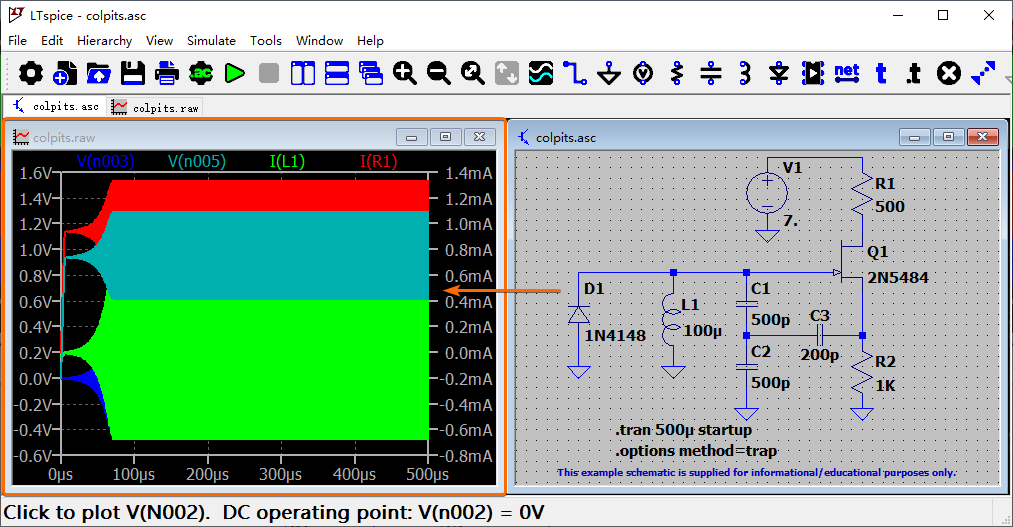Click resistor R2 1K symbol
This screenshot has height=527, width=1013.
click(x=862, y=374)
